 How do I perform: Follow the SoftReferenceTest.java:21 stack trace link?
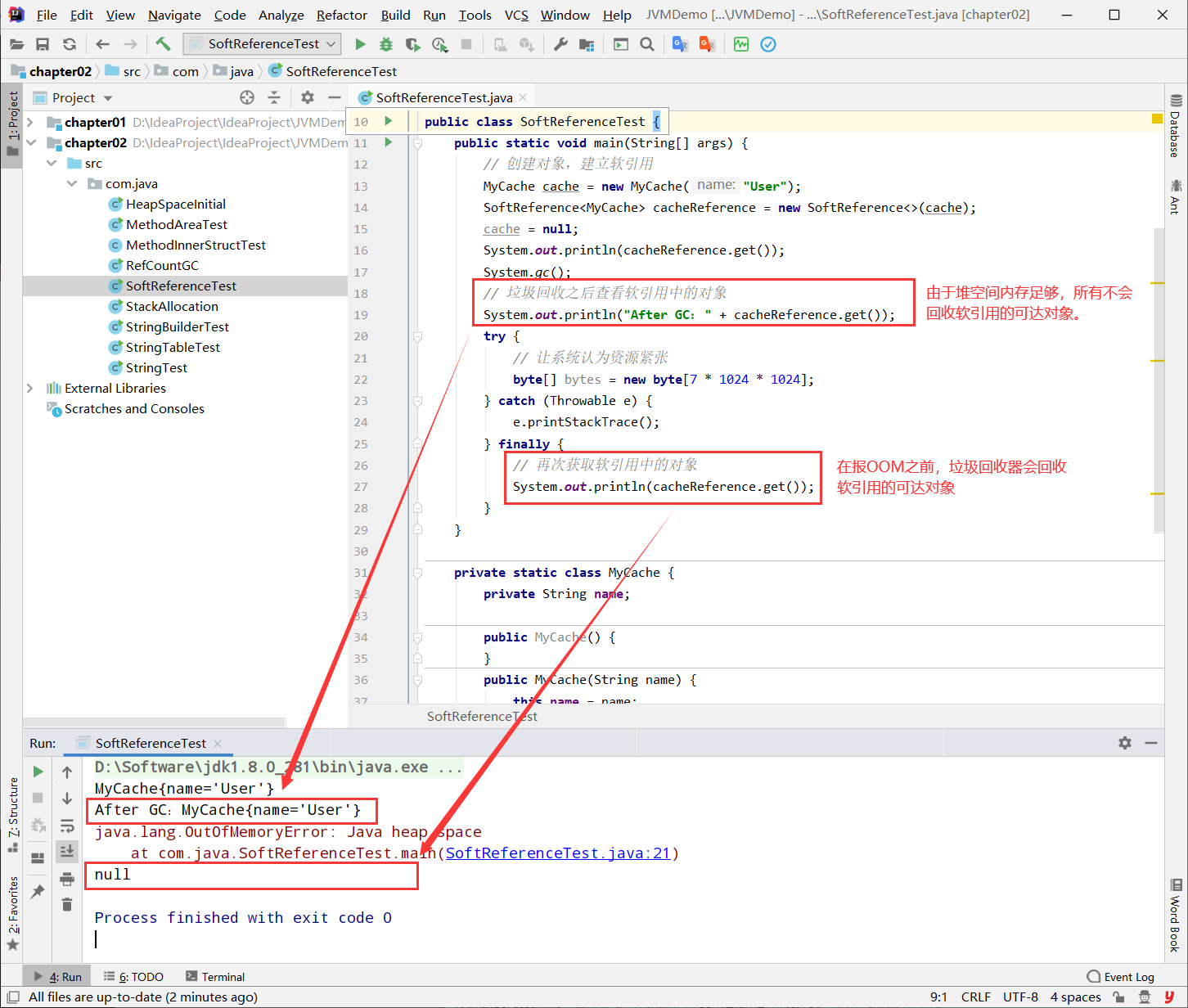click(x=558, y=853)
